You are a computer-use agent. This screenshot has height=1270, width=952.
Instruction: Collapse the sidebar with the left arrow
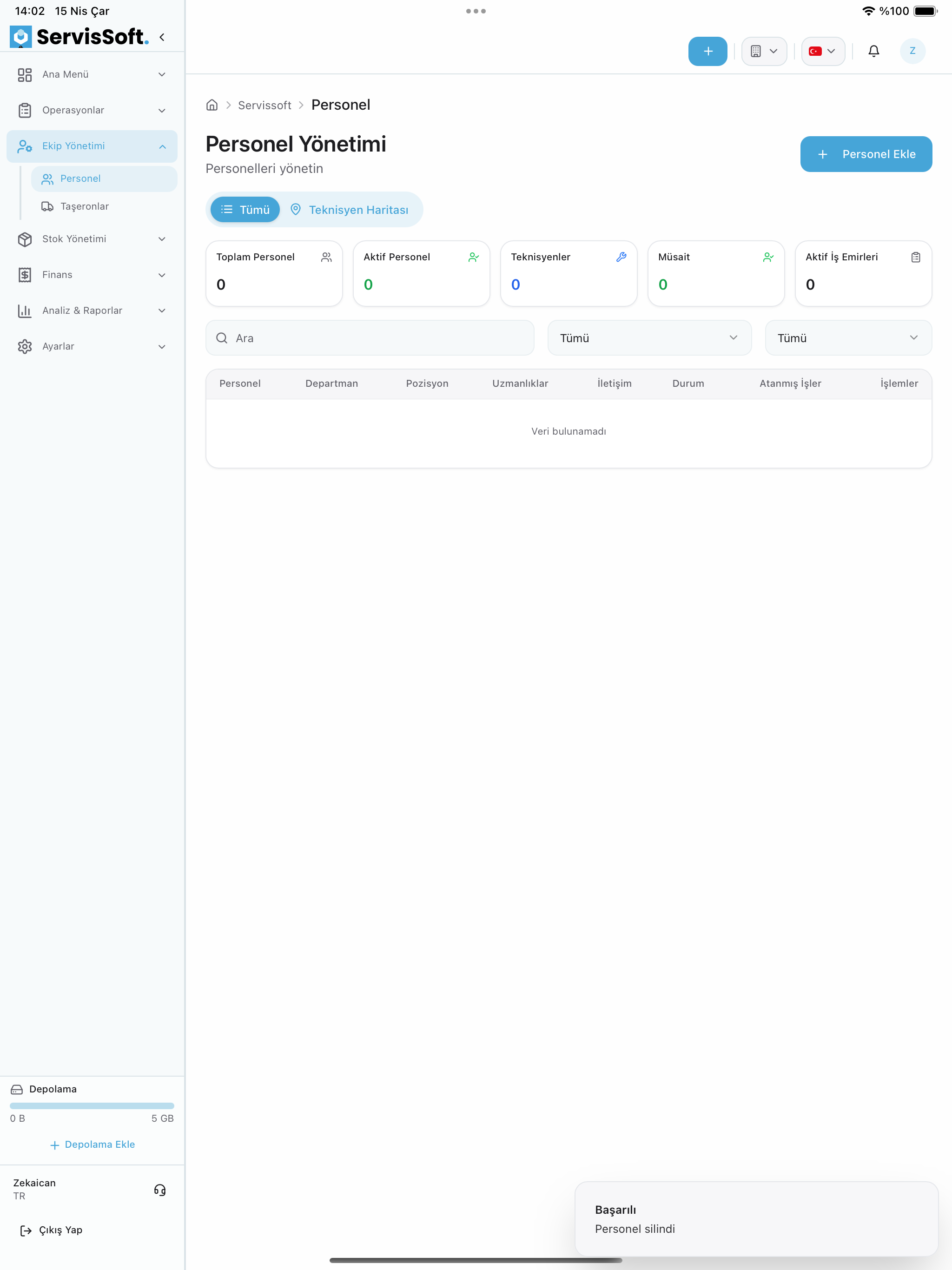(x=162, y=37)
